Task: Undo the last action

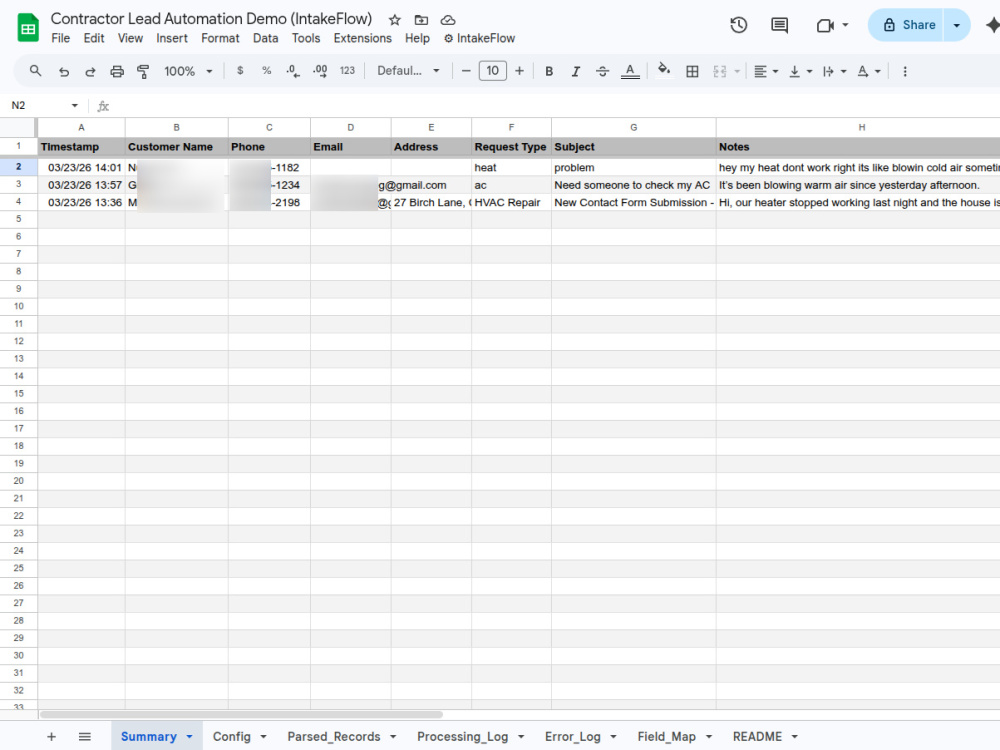Action: click(64, 71)
